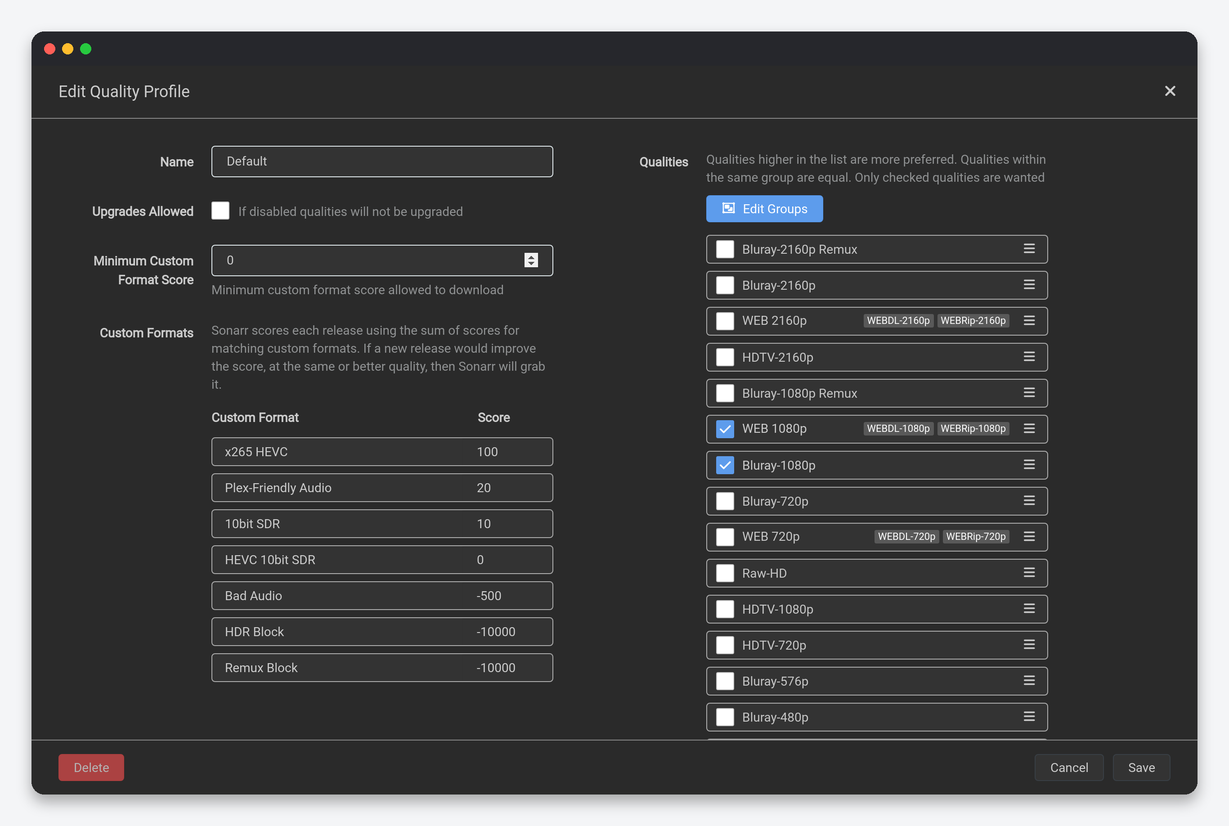Check the HDTV-2160p quality

[x=725, y=357]
